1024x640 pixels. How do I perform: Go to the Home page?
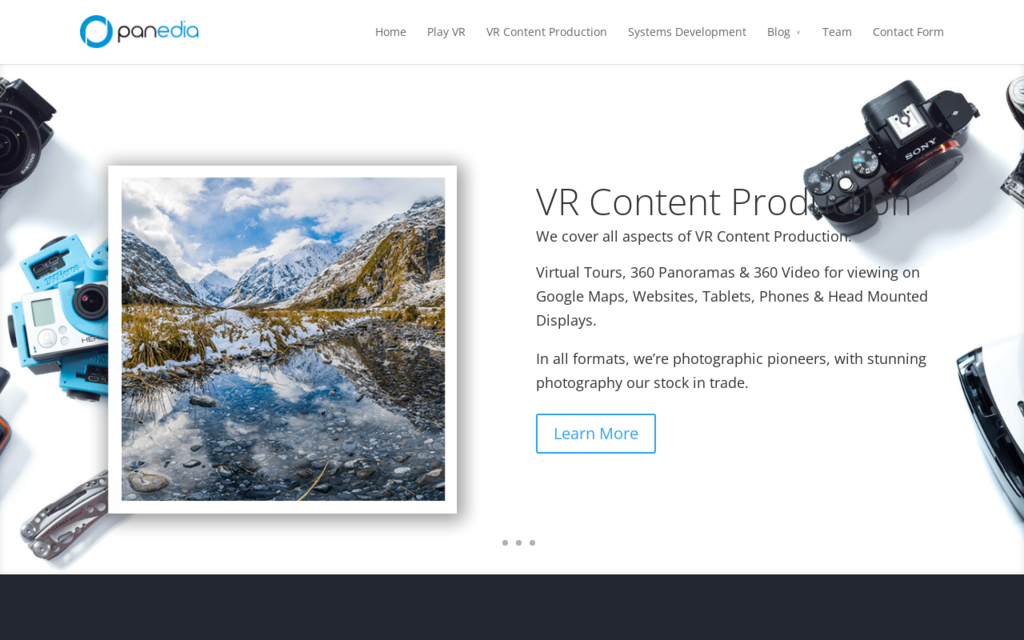390,32
